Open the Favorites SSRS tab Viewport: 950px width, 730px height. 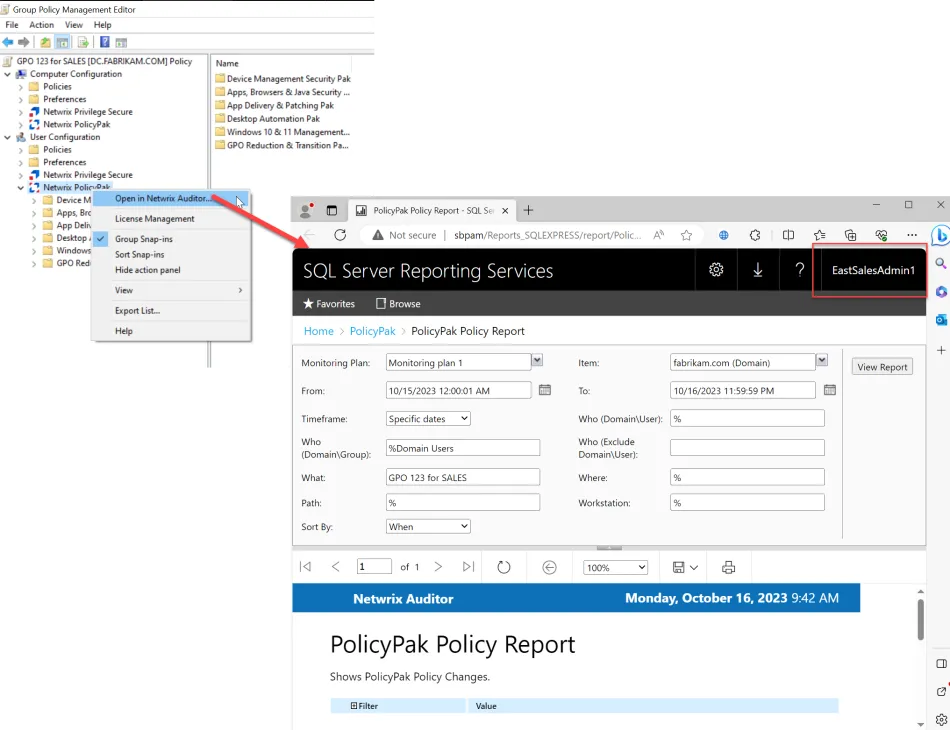(329, 304)
